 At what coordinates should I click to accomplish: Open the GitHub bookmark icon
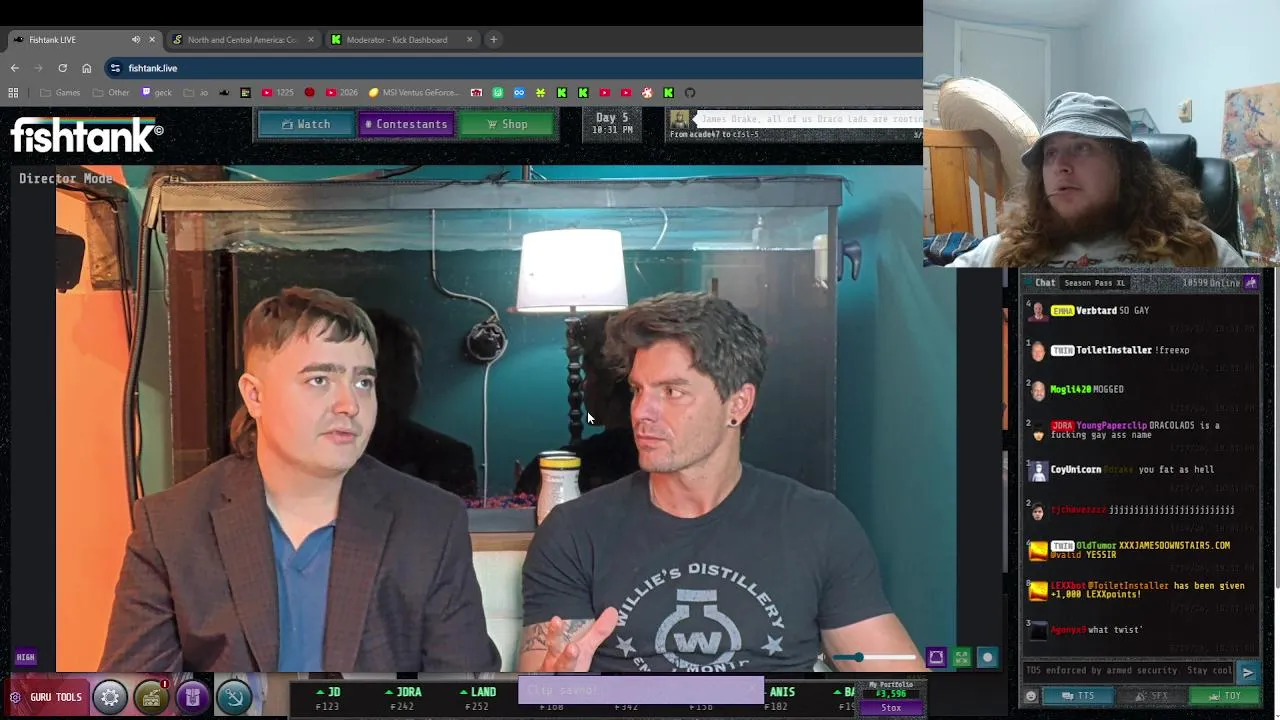pyautogui.click(x=690, y=93)
